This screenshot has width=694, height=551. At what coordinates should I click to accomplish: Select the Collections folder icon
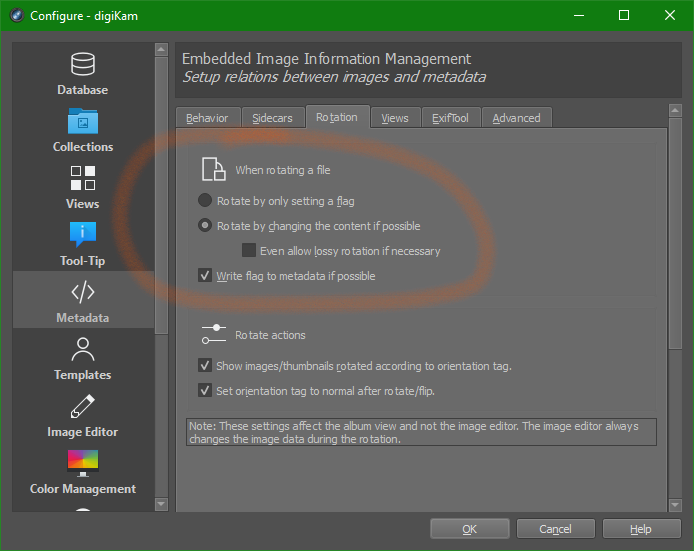click(83, 122)
